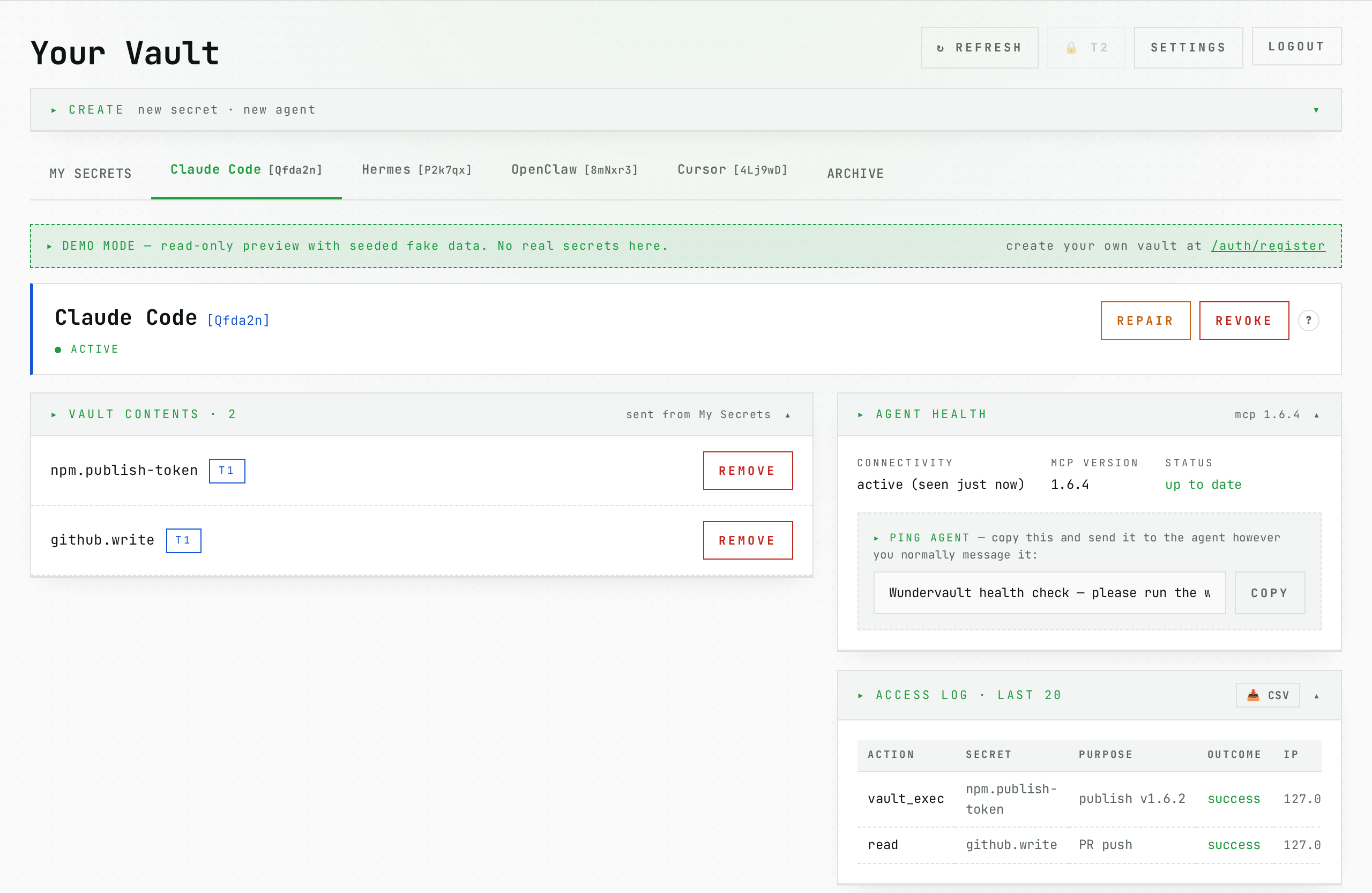Open the Archive tab
The height and width of the screenshot is (893, 1372).
[x=855, y=174]
